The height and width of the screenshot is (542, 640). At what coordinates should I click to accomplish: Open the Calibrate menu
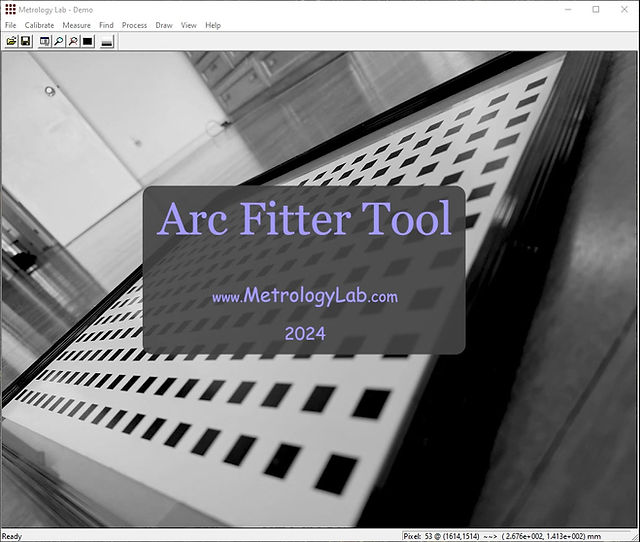tap(39, 25)
